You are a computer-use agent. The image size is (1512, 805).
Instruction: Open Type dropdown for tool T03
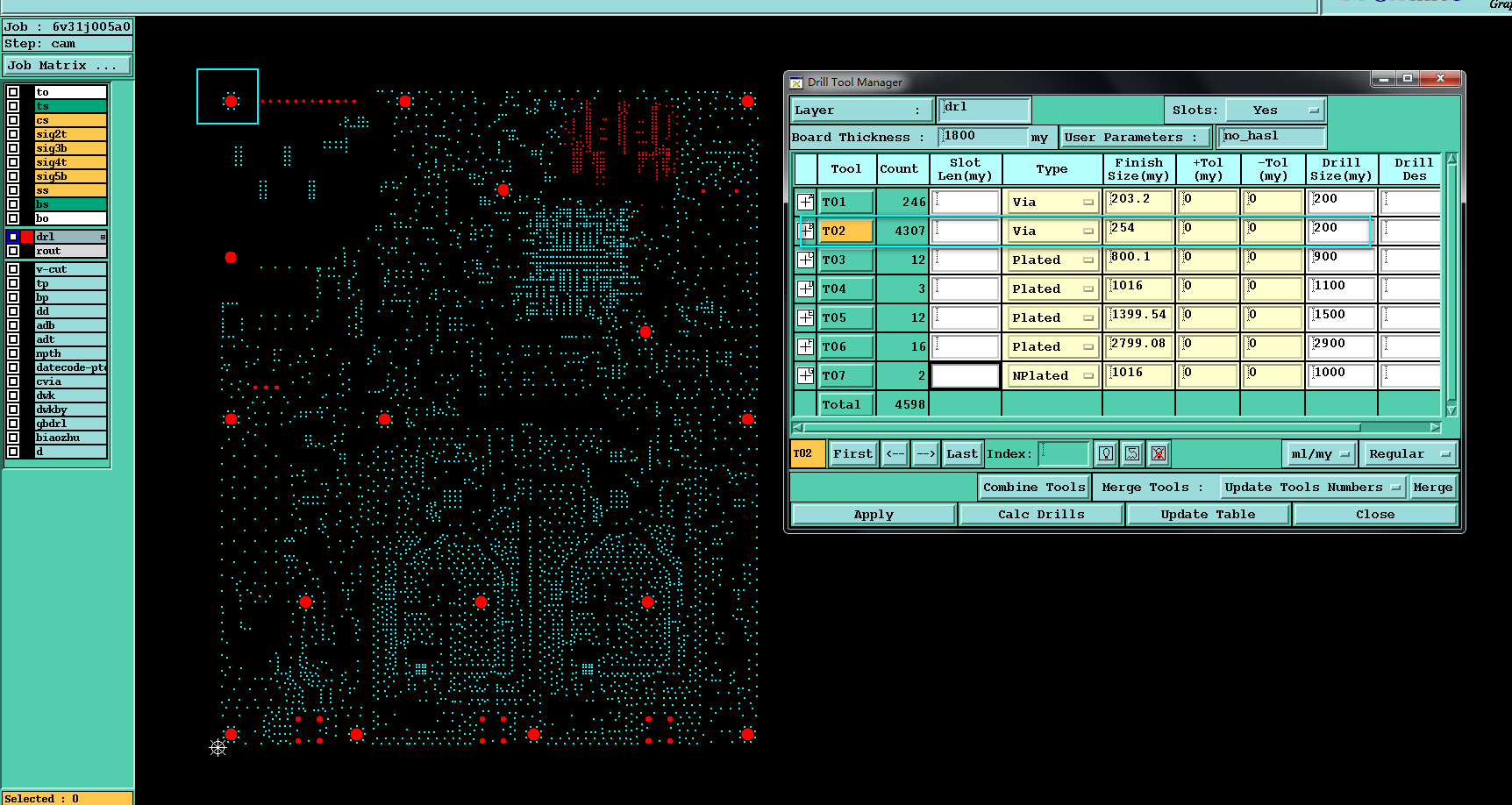1052,260
